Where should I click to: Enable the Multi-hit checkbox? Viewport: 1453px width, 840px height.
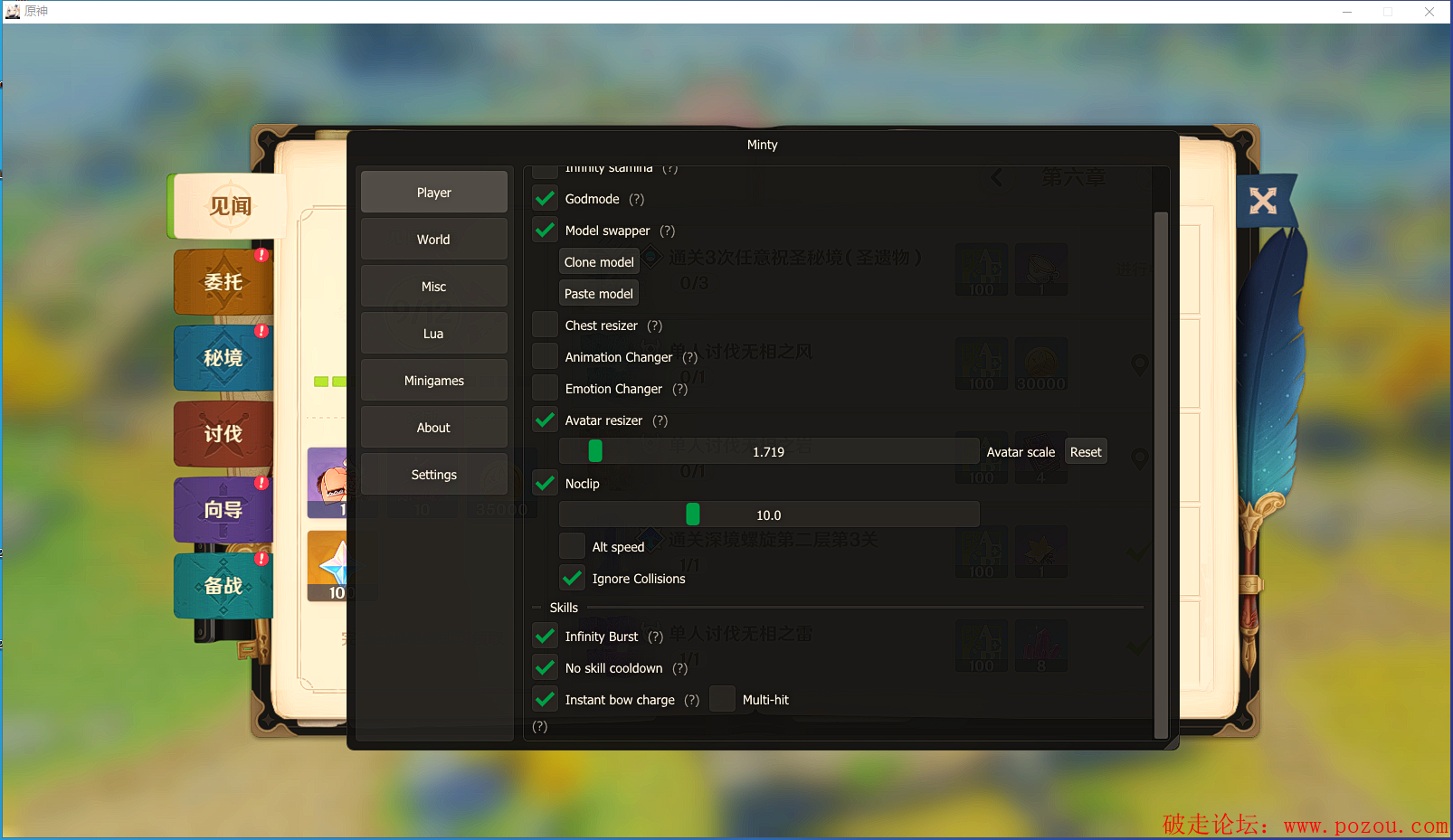point(723,700)
